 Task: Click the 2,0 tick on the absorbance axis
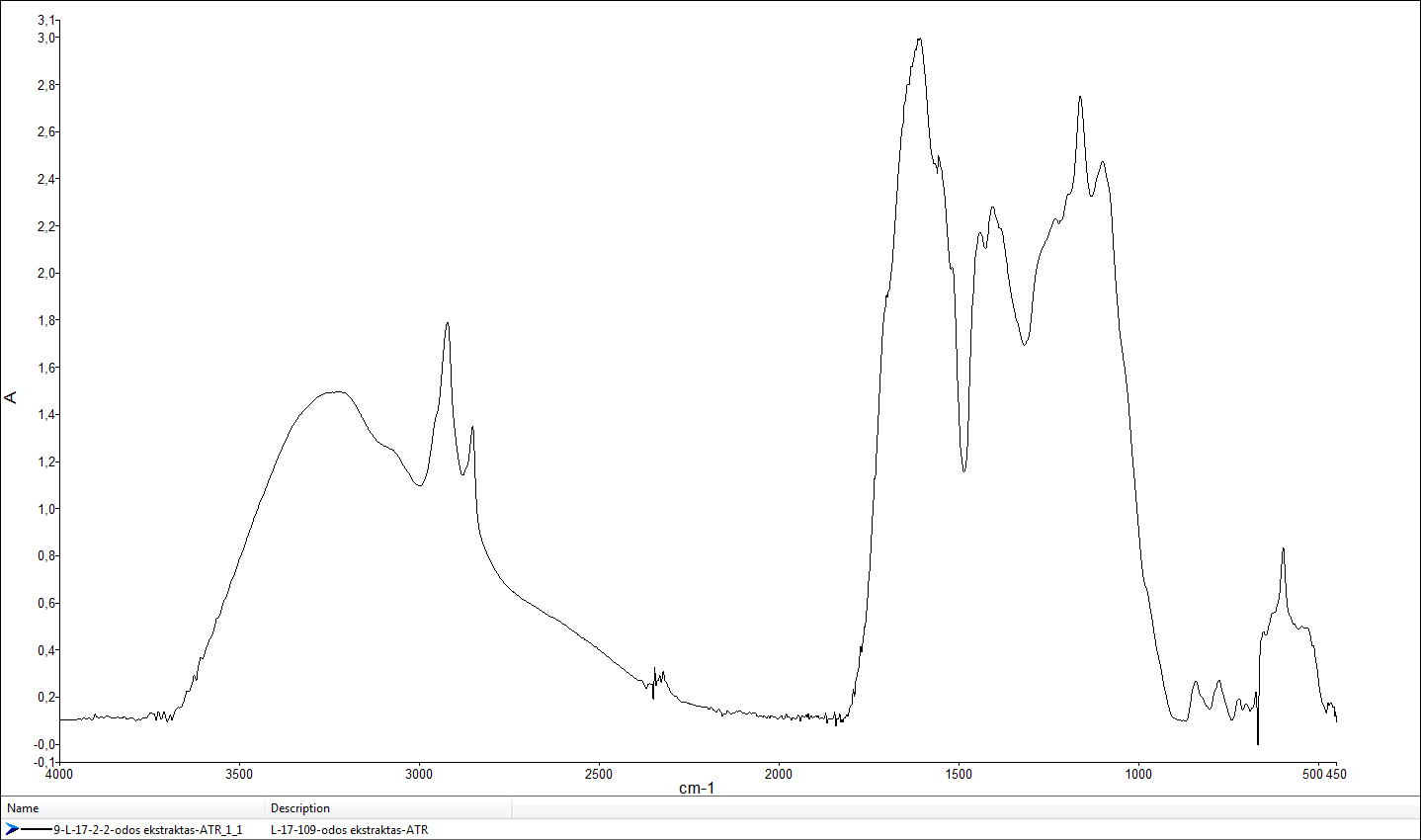[46, 274]
